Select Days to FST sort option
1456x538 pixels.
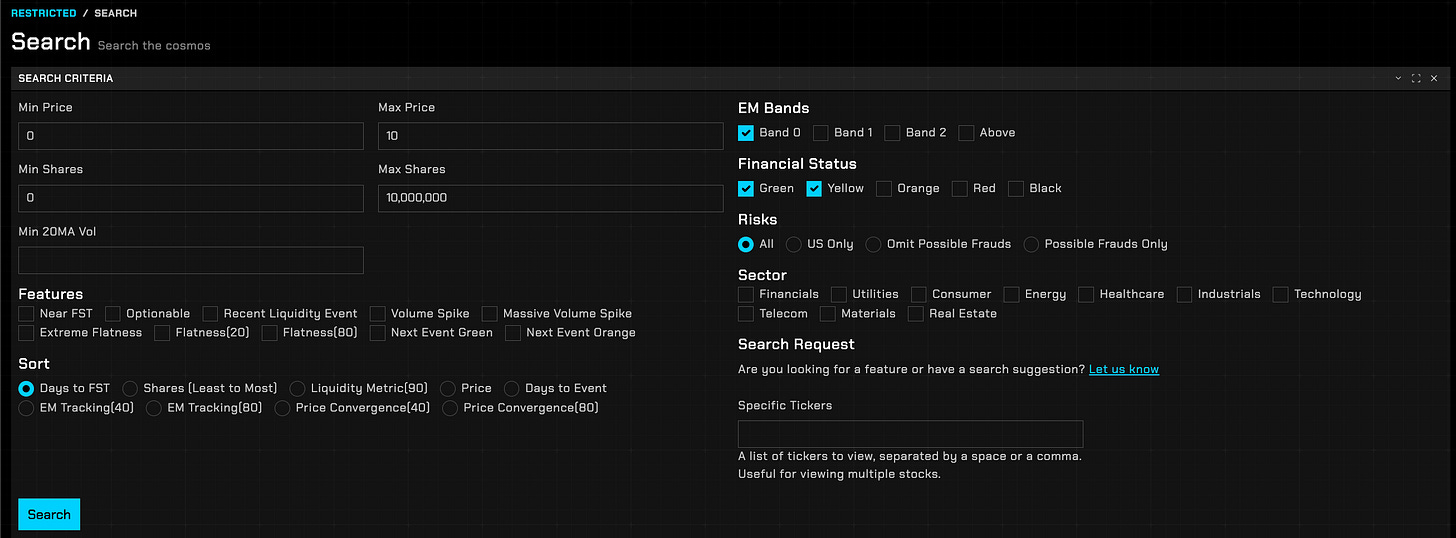(27, 388)
